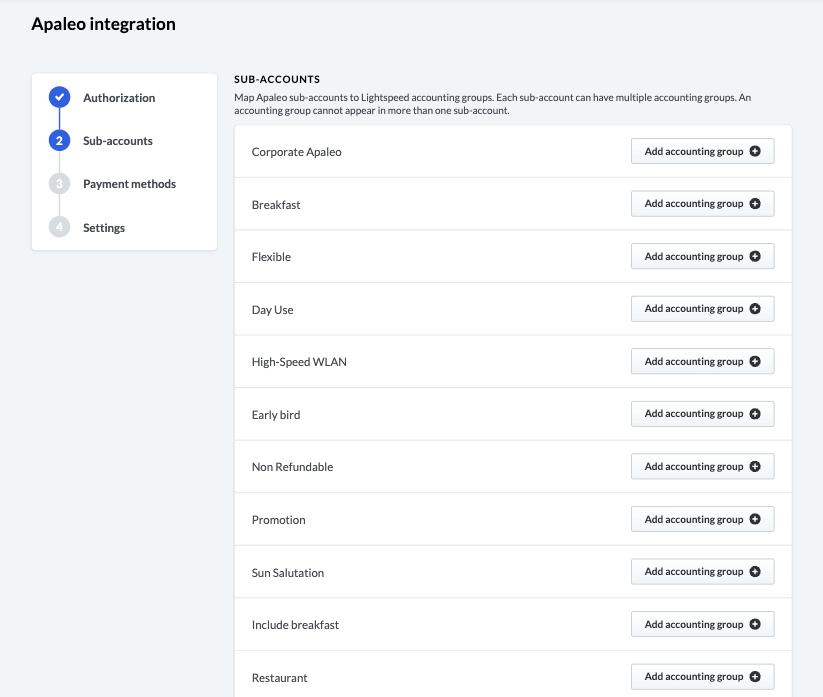This screenshot has width=823, height=697.
Task: Add accounting group to Promotion
Action: [x=702, y=519]
